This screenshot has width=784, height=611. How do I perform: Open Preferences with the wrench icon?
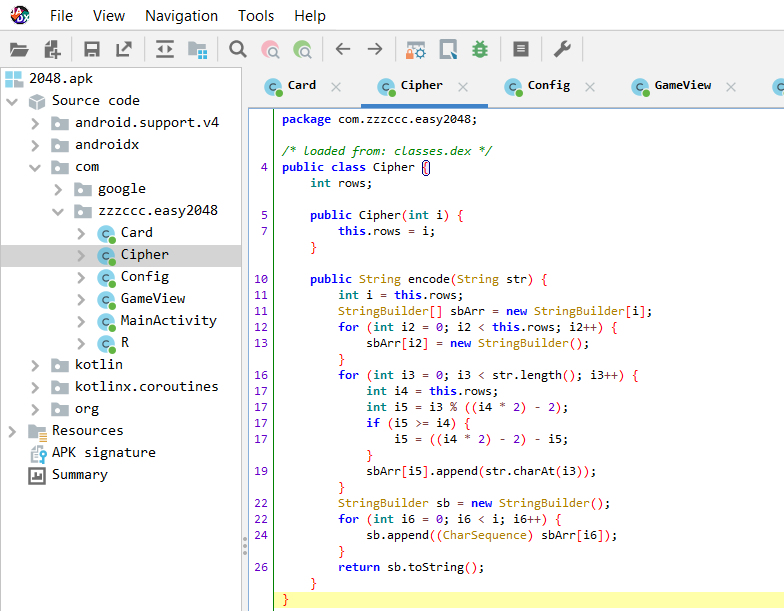tap(562, 49)
